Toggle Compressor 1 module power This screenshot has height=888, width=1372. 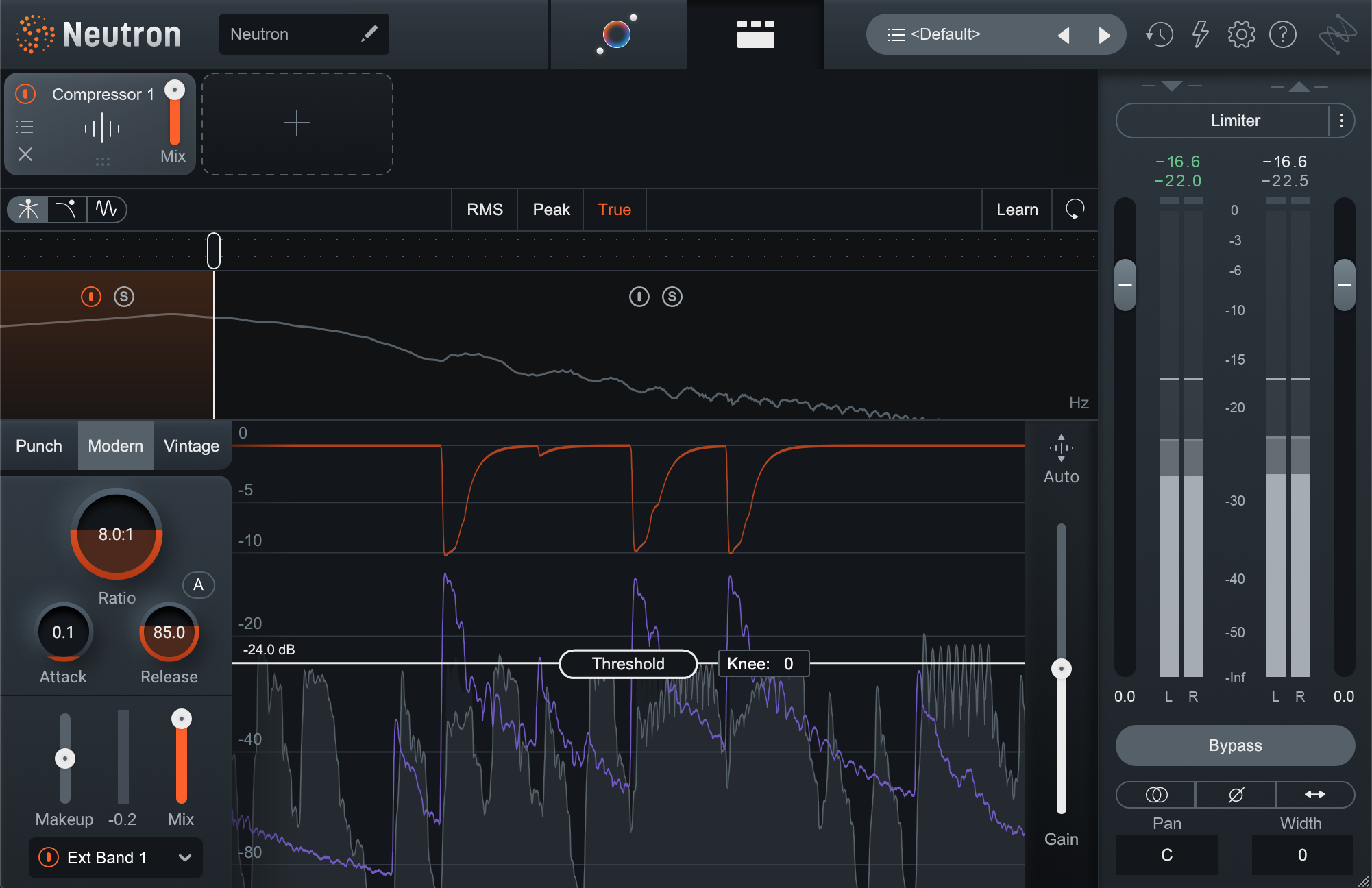[x=25, y=94]
